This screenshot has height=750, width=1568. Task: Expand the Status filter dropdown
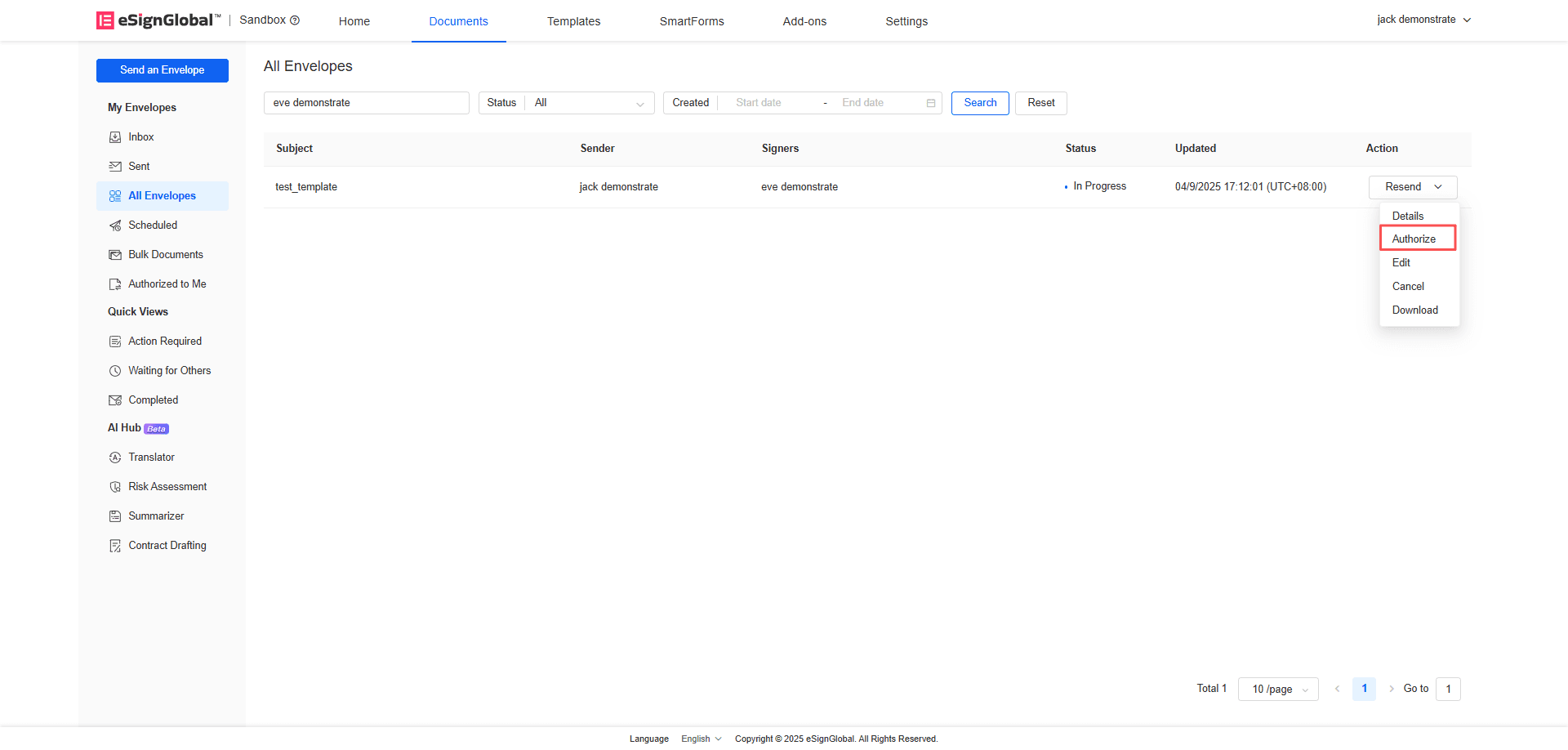589,103
